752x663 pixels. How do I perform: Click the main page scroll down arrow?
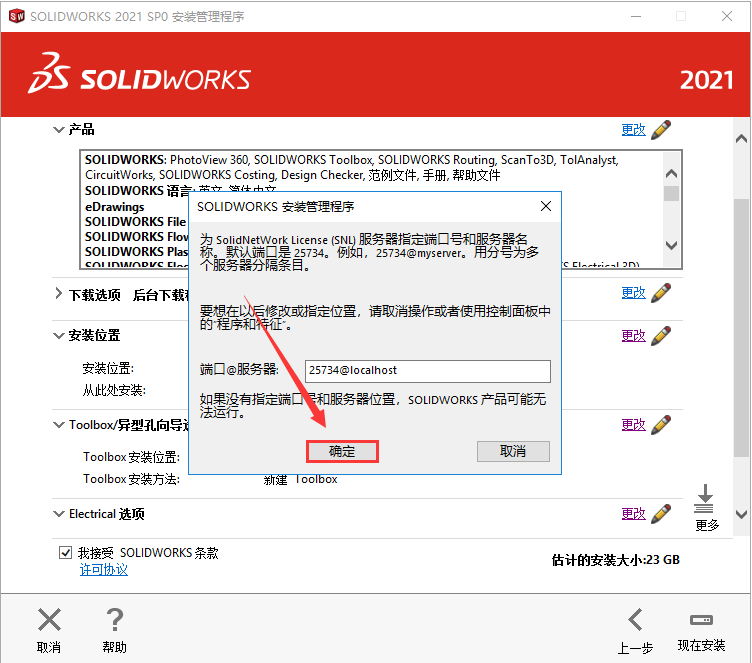[x=741, y=514]
